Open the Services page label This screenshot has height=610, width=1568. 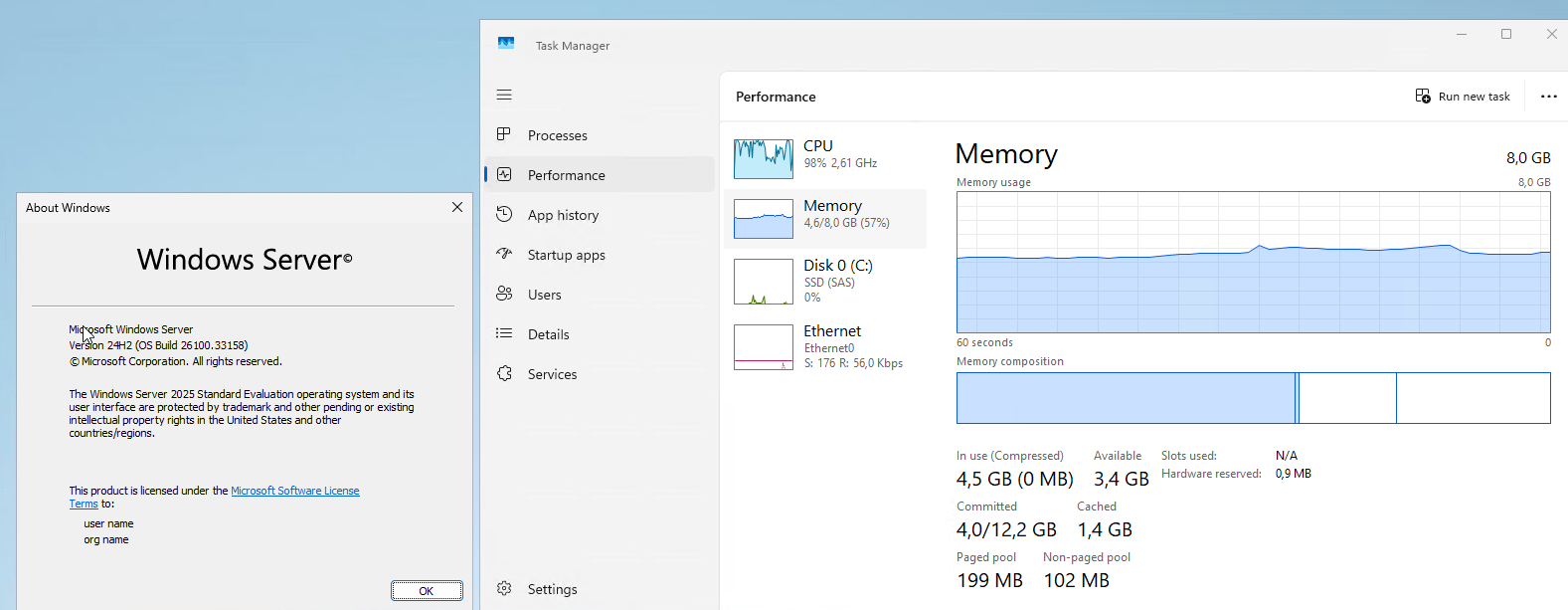click(x=553, y=374)
